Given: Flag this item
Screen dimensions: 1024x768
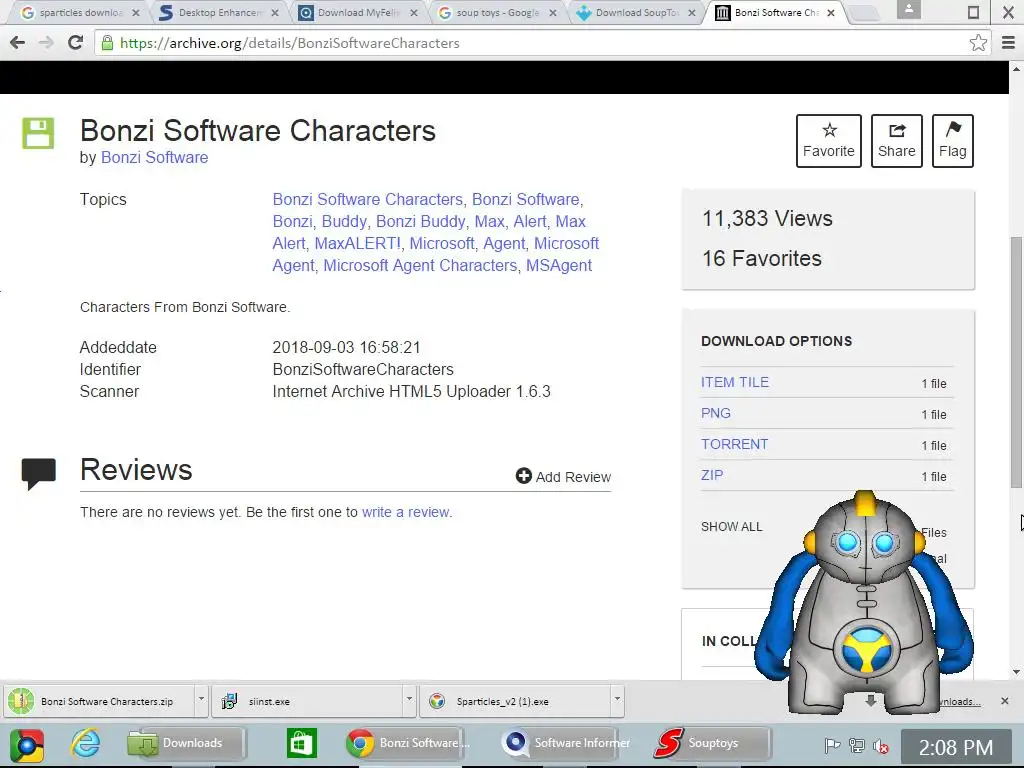Looking at the screenshot, I should (953, 141).
